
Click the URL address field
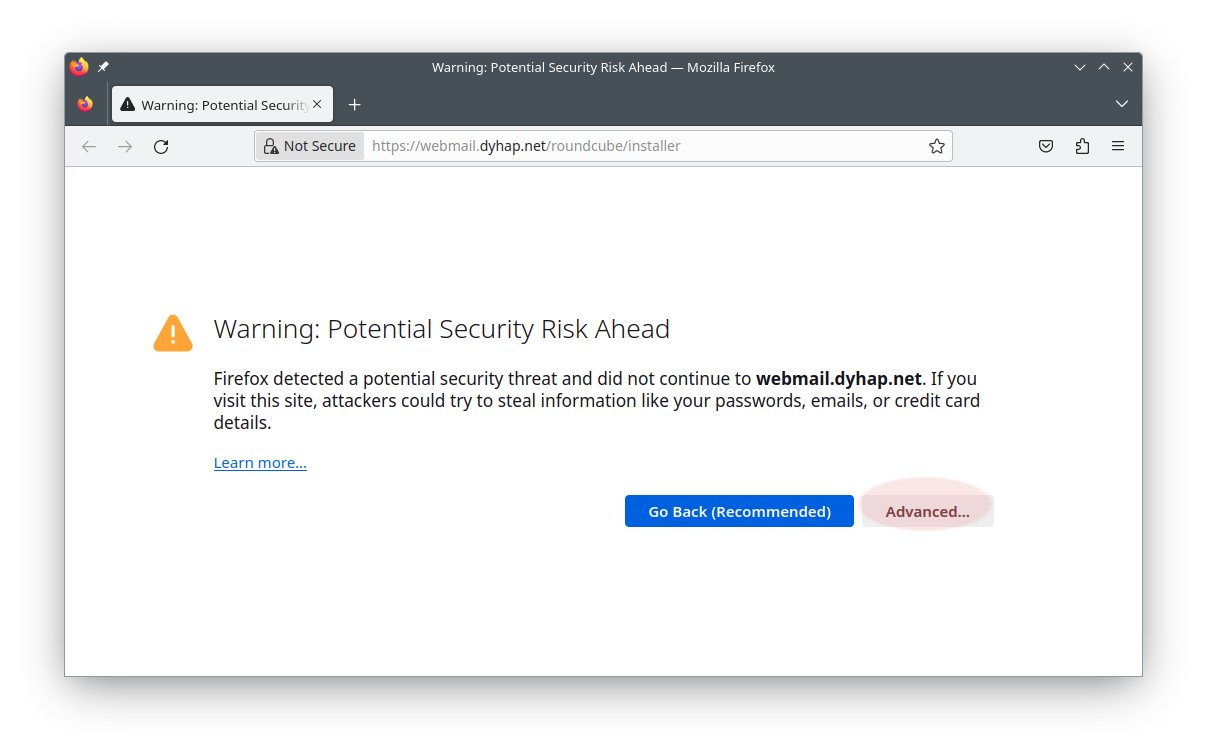(640, 146)
